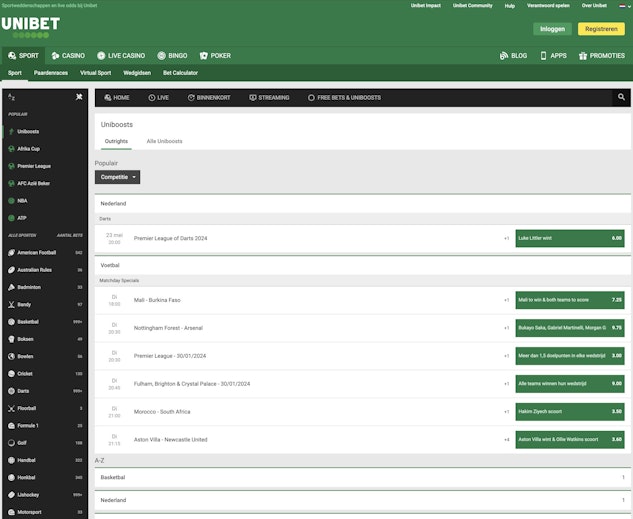Open the Streaming tab
This screenshot has width=633, height=519.
[x=269, y=98]
